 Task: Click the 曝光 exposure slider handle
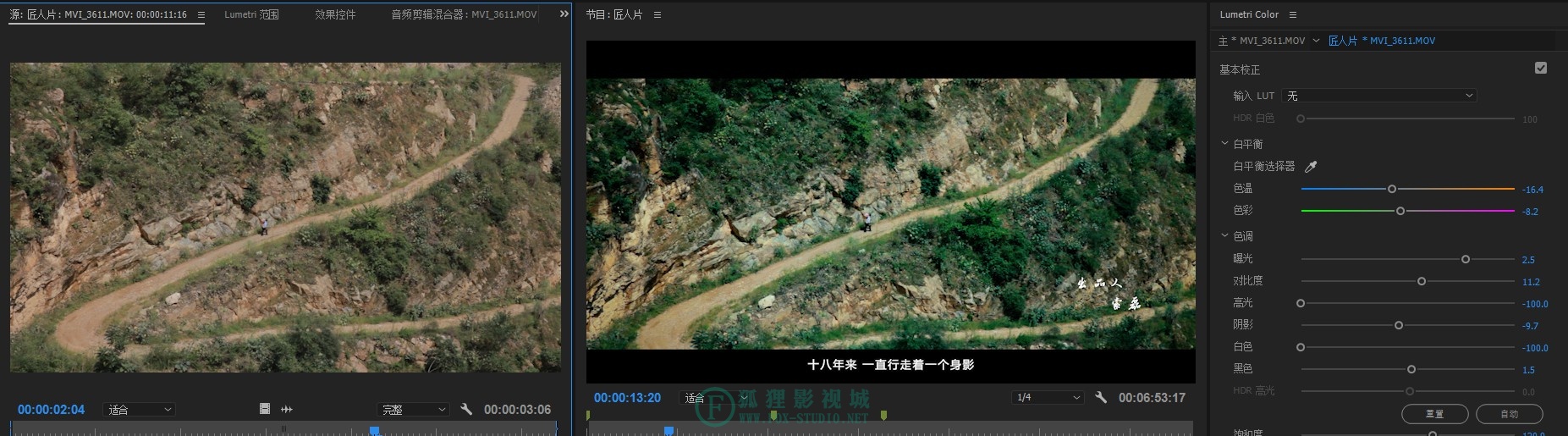(x=1466, y=259)
